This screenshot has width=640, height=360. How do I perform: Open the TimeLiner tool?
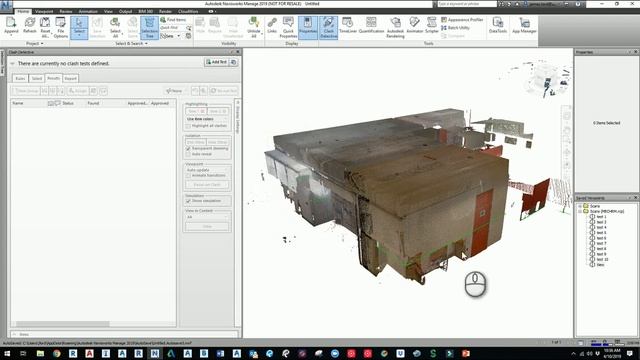(348, 25)
